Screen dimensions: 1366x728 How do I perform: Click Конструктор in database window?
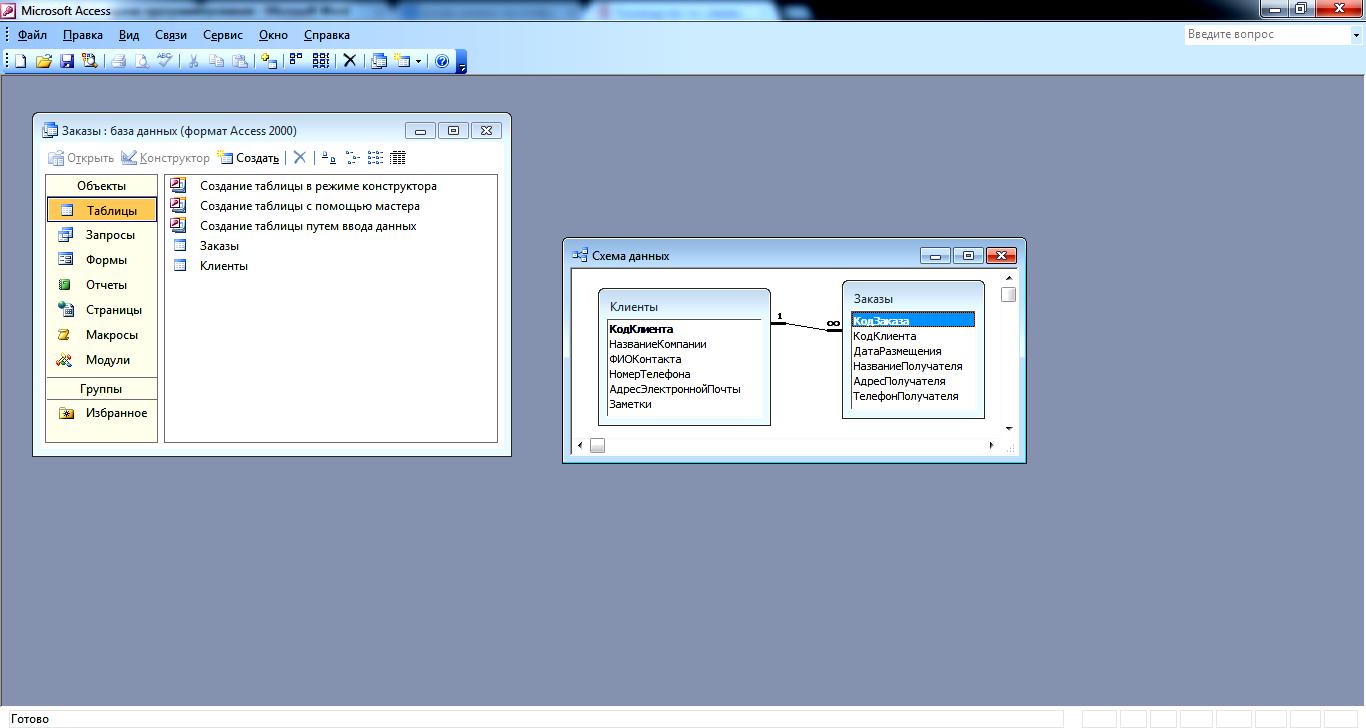pos(165,158)
